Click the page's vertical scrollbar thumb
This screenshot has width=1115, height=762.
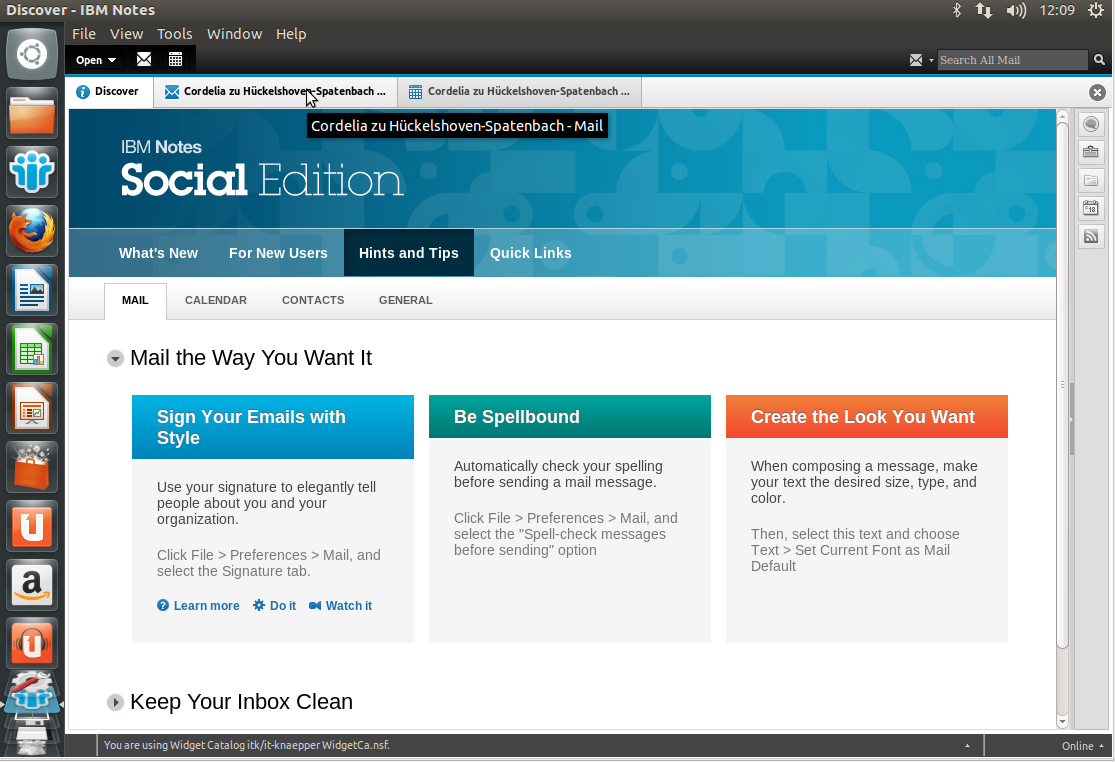1062,384
